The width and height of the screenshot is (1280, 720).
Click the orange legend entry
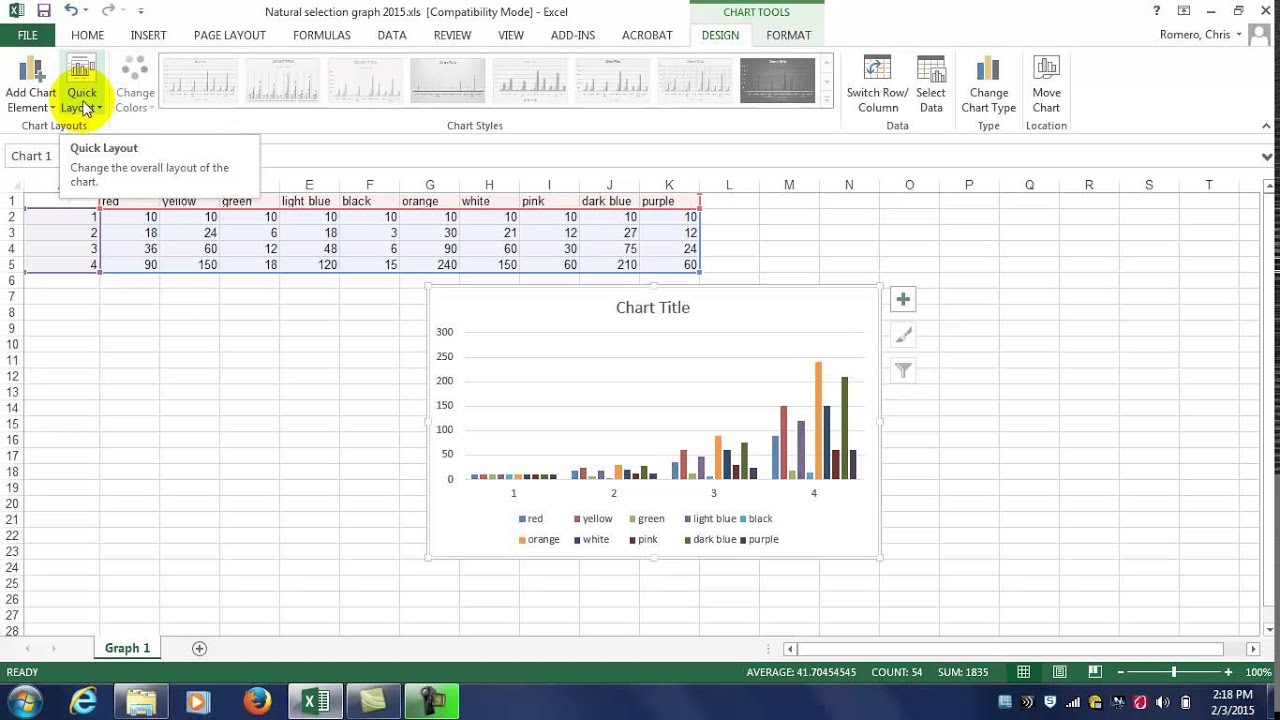coord(539,539)
